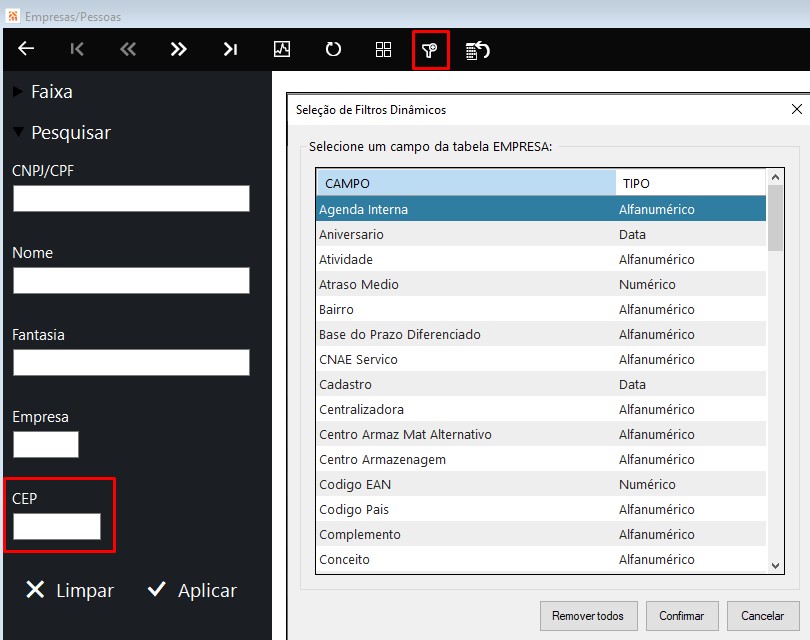Viewport: 810px width, 640px height.
Task: Select the Conceito field row
Action: point(541,559)
